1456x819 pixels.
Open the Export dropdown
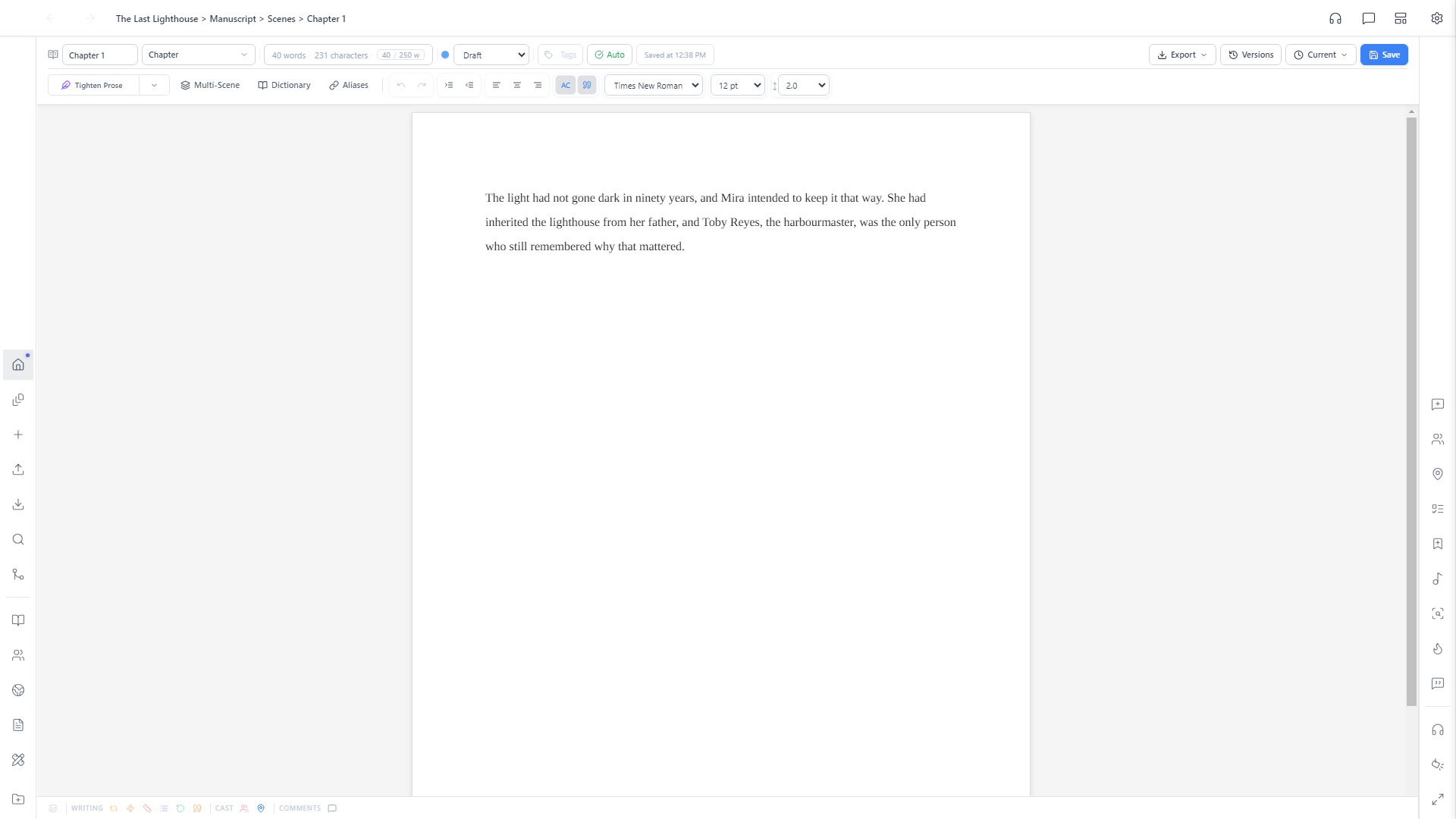[1182, 55]
